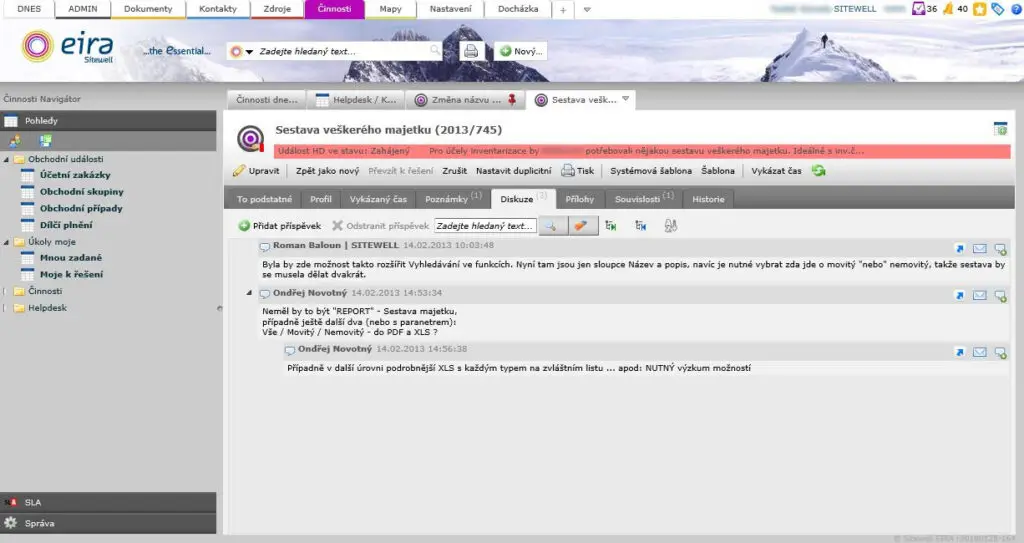This screenshot has height=543, width=1024.
Task: Open the search type dropdown in top search box
Action: [249, 51]
